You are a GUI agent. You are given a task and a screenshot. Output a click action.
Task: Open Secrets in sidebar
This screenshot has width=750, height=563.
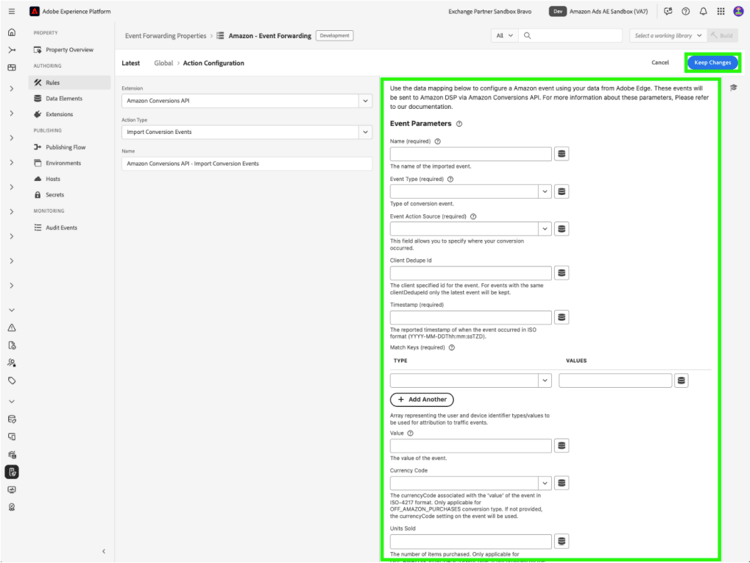coord(69,195)
